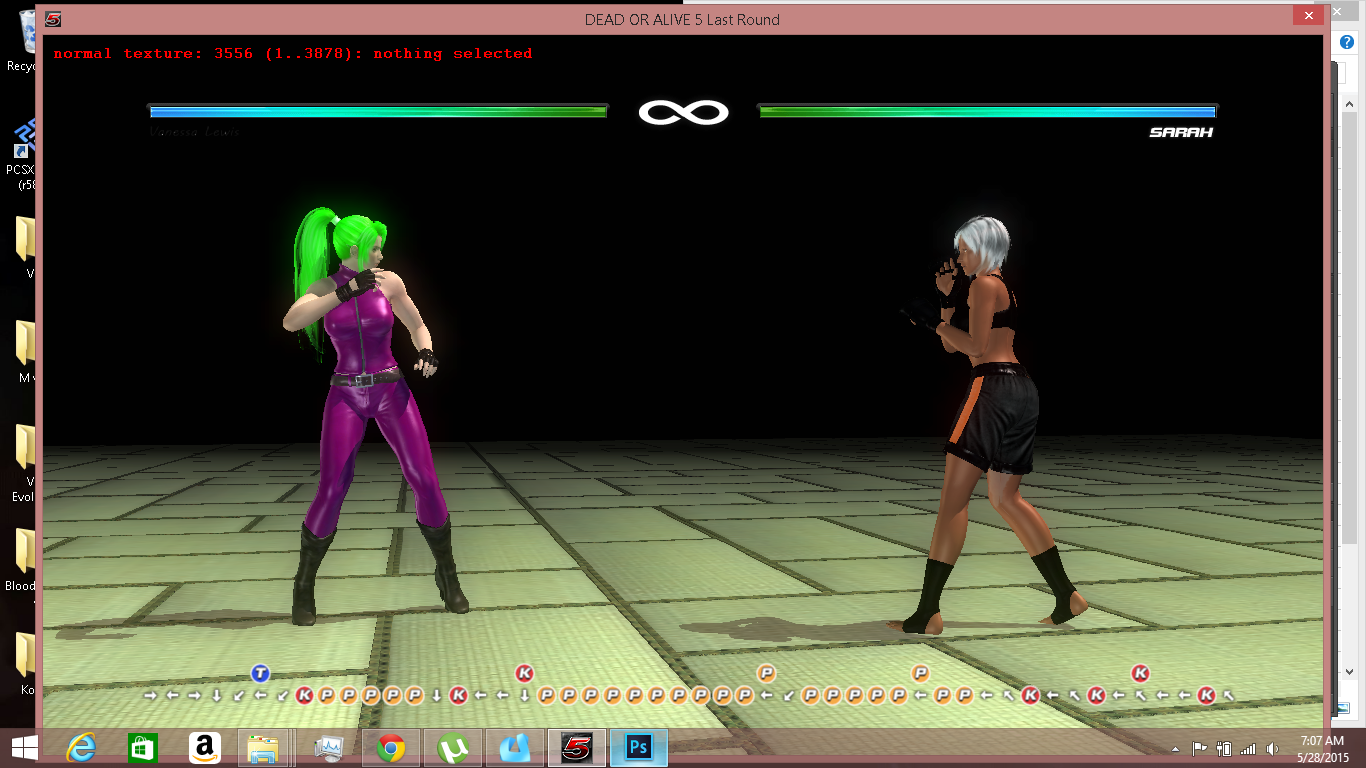The image size is (1366, 768).
Task: Select the Dead or Alive 5 taskbar button
Action: (x=576, y=748)
